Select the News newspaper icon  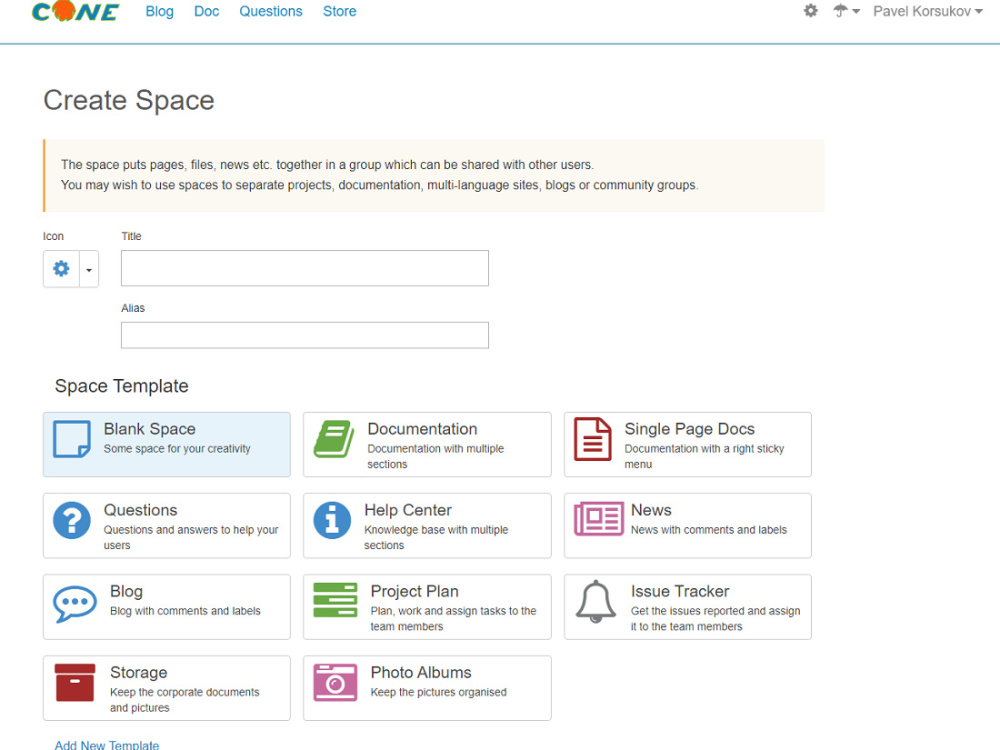[x=599, y=518]
